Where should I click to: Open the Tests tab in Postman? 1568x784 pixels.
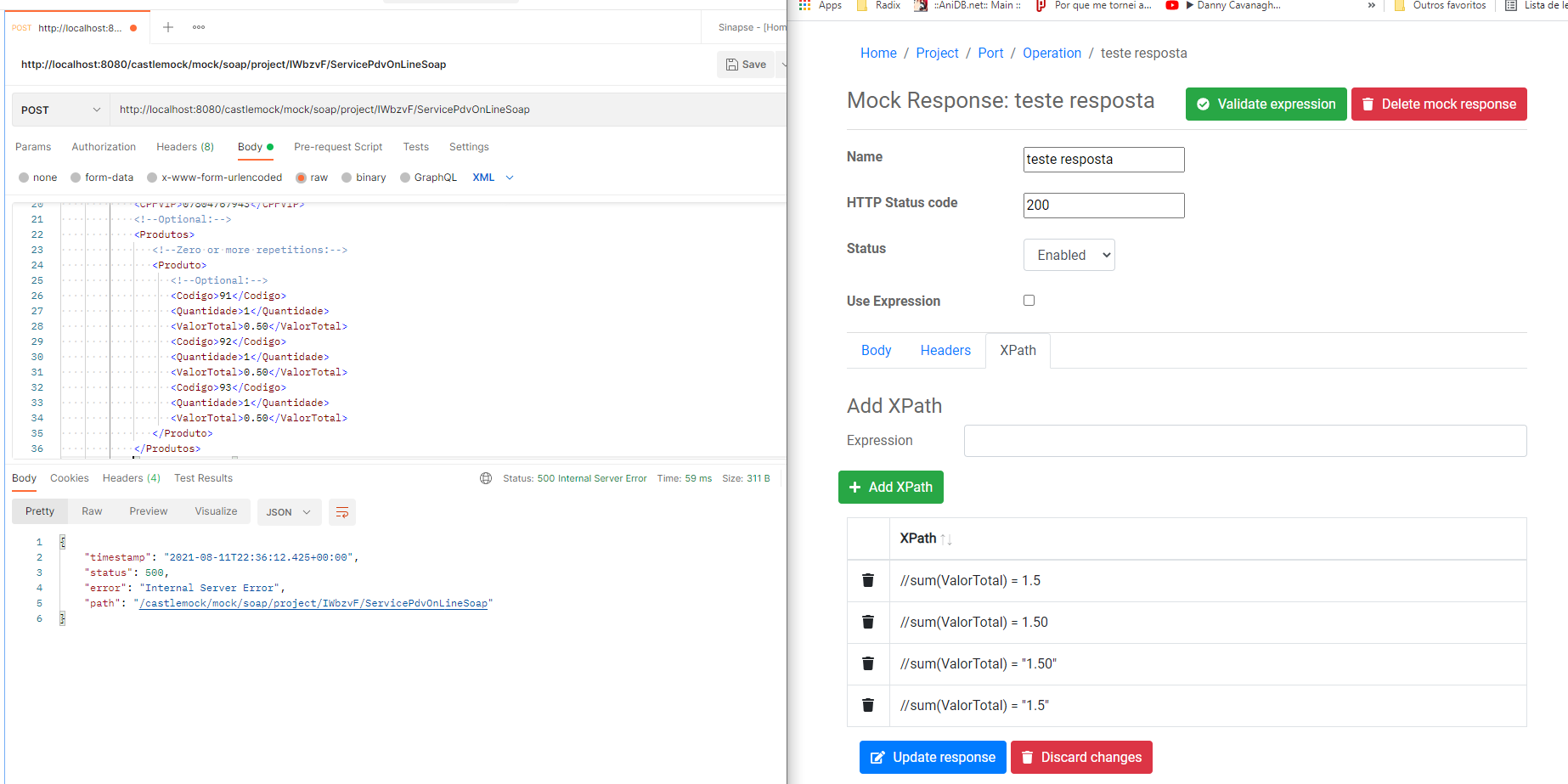coord(415,146)
